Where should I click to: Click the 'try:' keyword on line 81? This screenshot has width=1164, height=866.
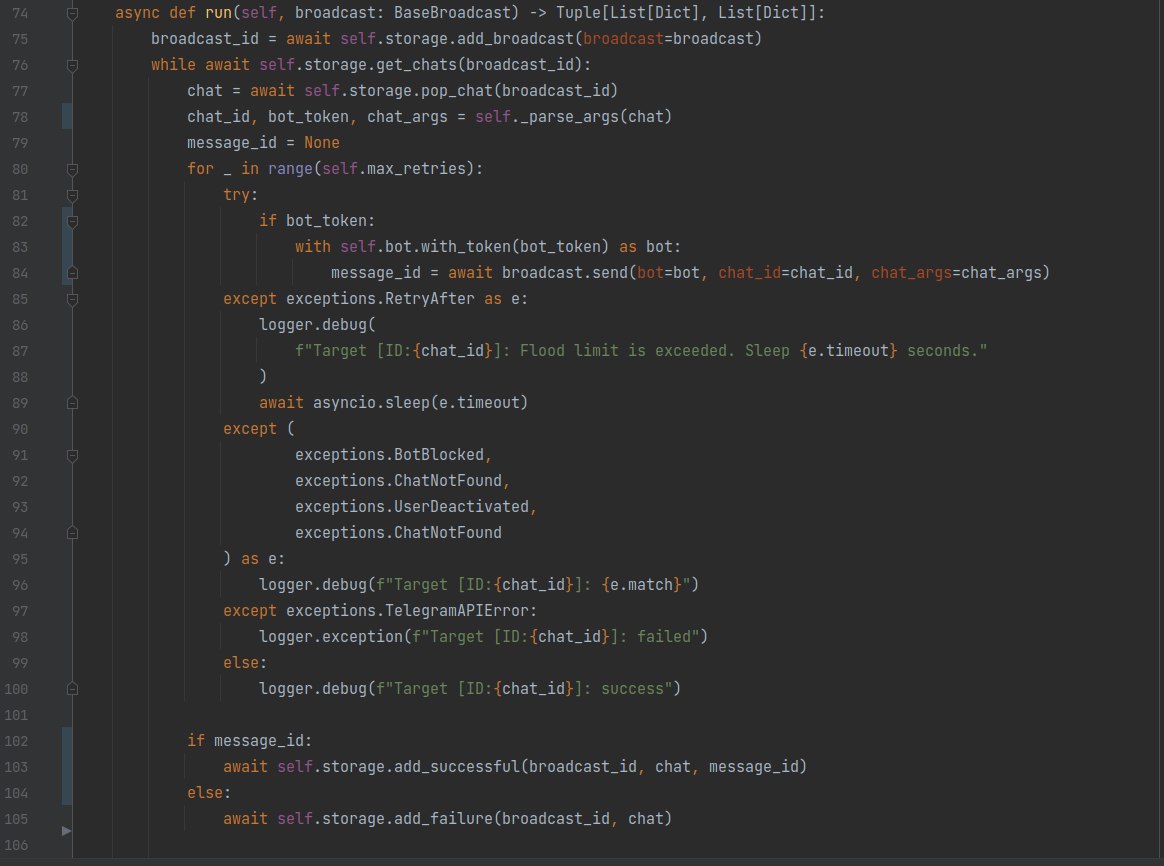241,194
